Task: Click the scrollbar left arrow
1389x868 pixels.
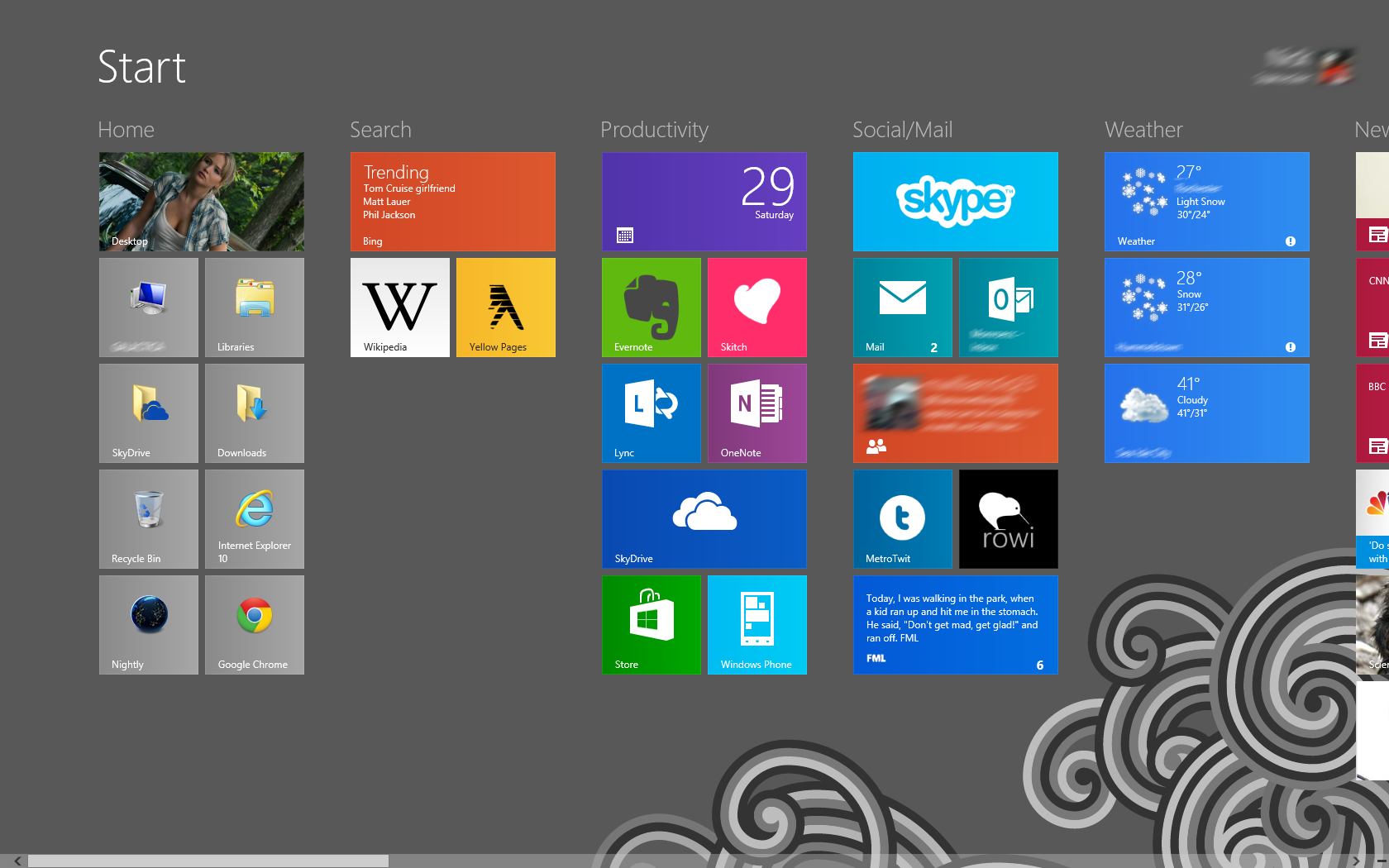Action: (x=17, y=861)
